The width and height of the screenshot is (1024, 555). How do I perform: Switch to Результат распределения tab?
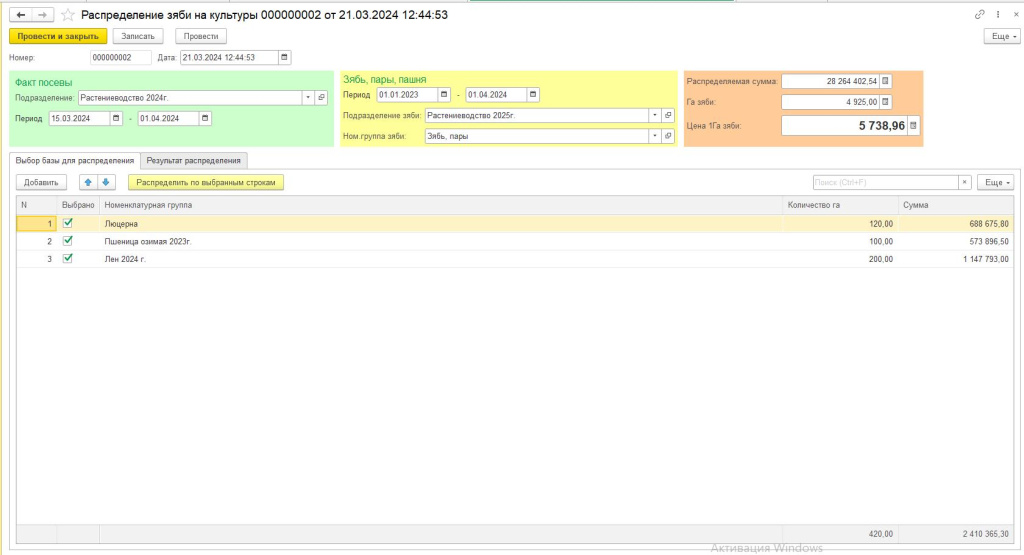pyautogui.click(x=194, y=160)
